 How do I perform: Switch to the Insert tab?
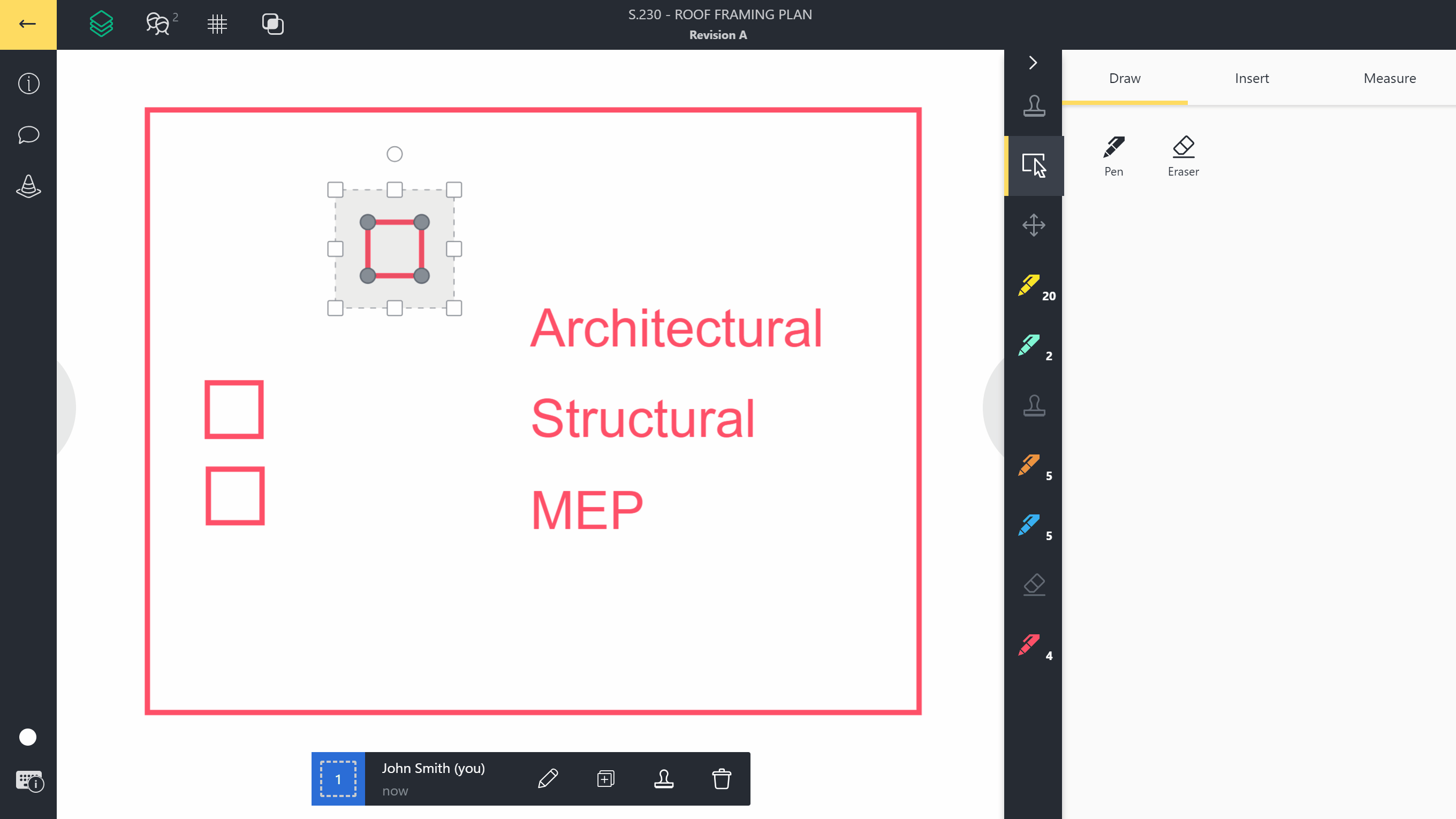click(x=1252, y=78)
